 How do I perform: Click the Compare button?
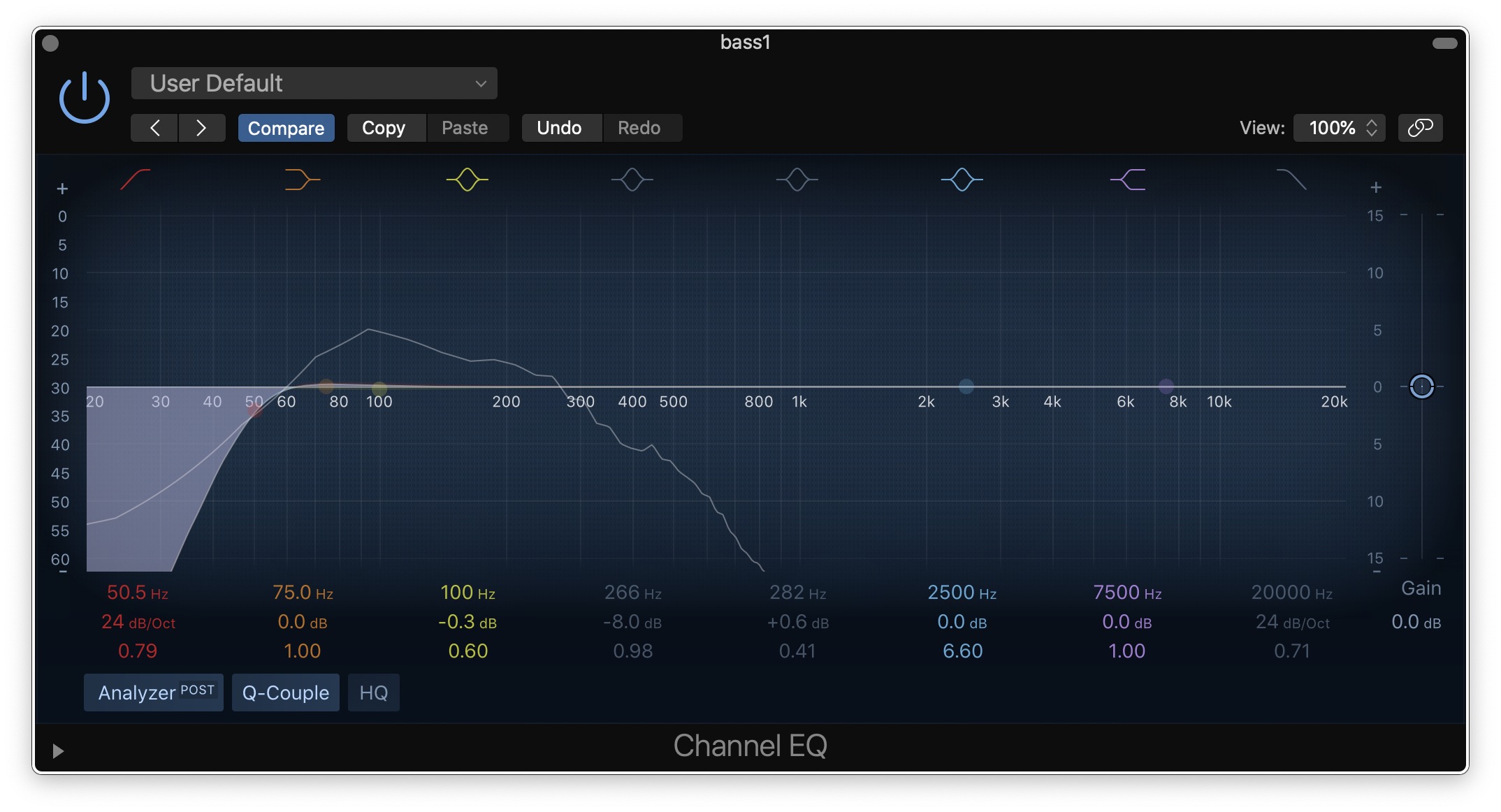pos(286,128)
